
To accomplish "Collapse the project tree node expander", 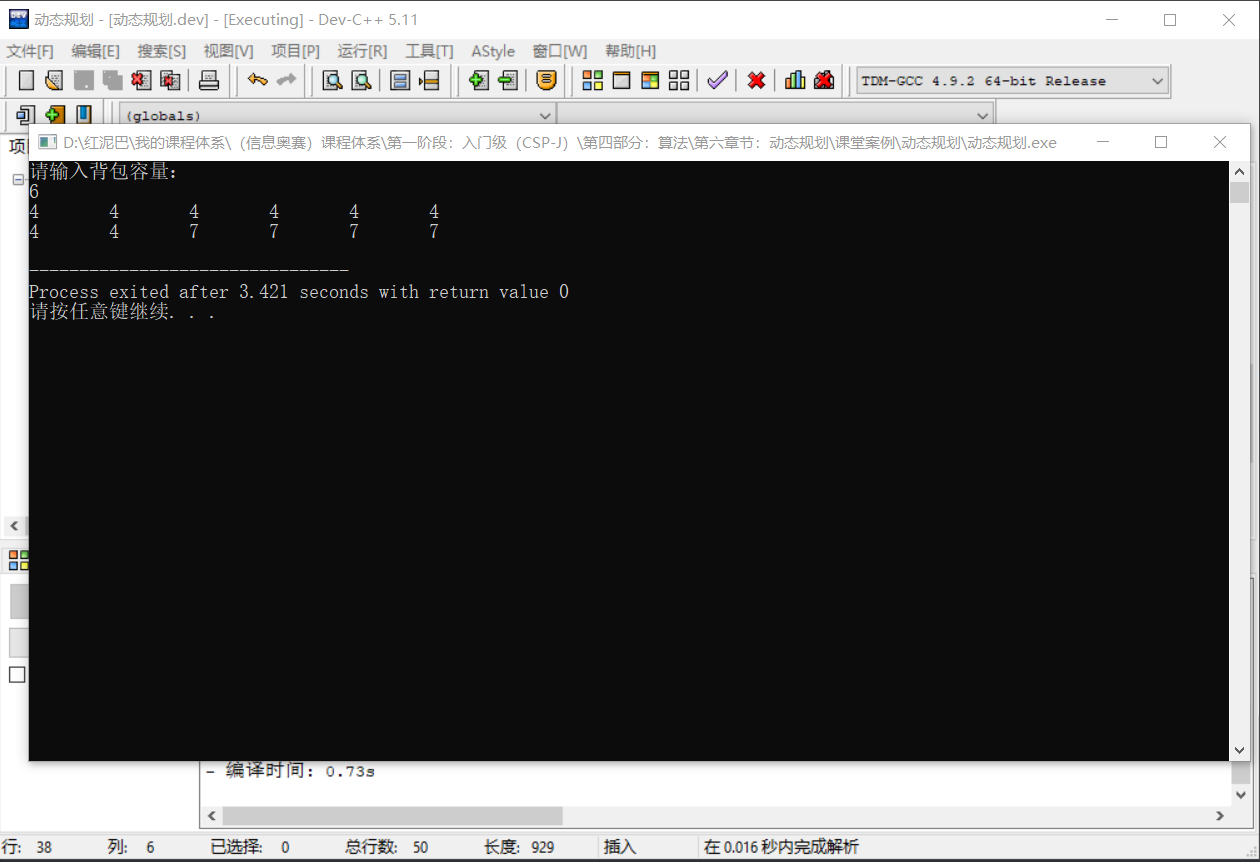I will (x=17, y=180).
